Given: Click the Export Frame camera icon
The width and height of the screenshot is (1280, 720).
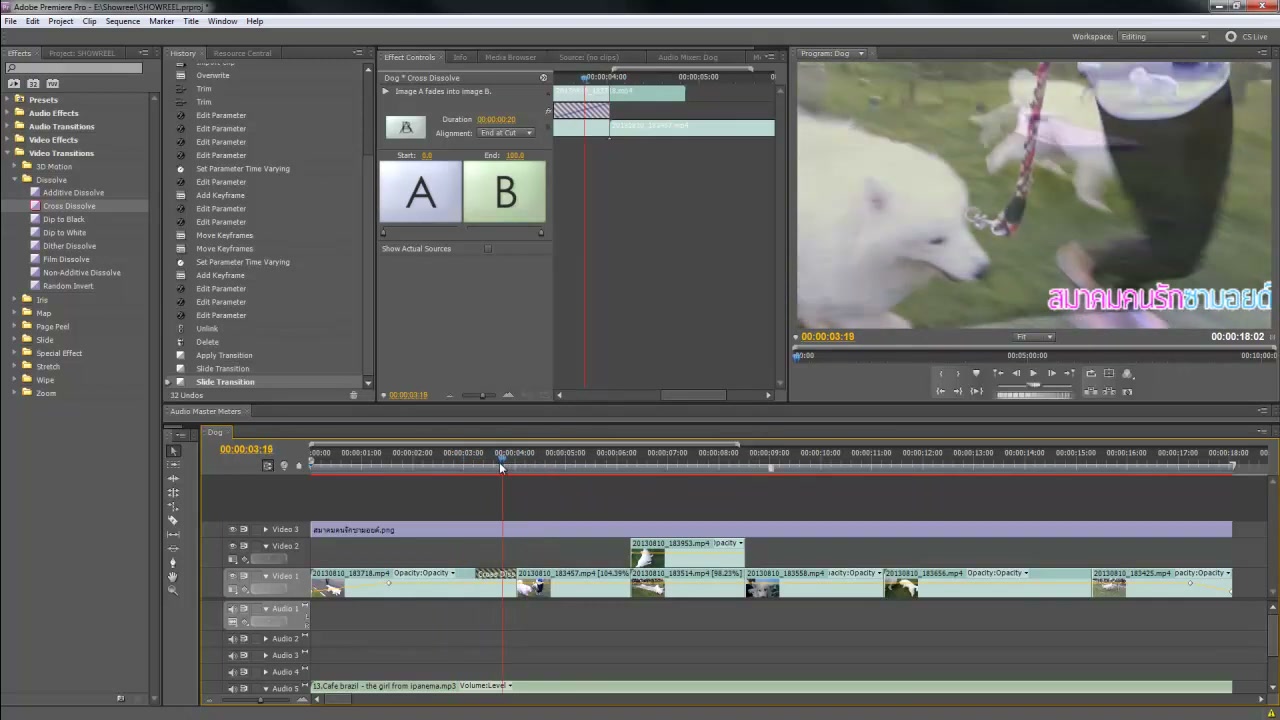Looking at the screenshot, I should click(x=1127, y=391).
